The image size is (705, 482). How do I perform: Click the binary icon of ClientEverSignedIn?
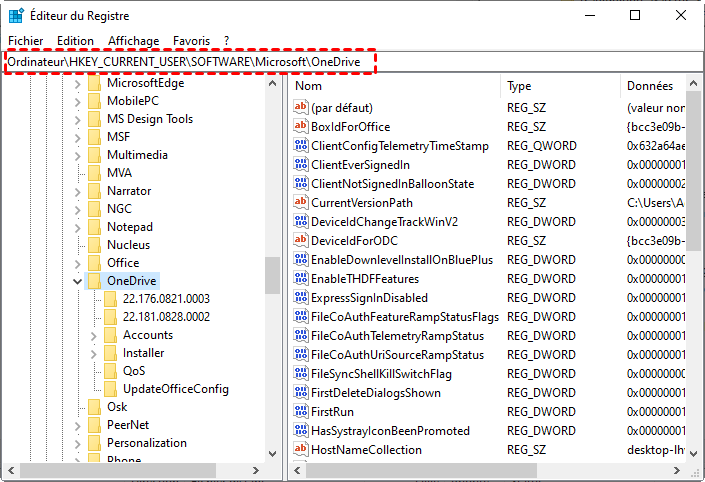click(300, 164)
